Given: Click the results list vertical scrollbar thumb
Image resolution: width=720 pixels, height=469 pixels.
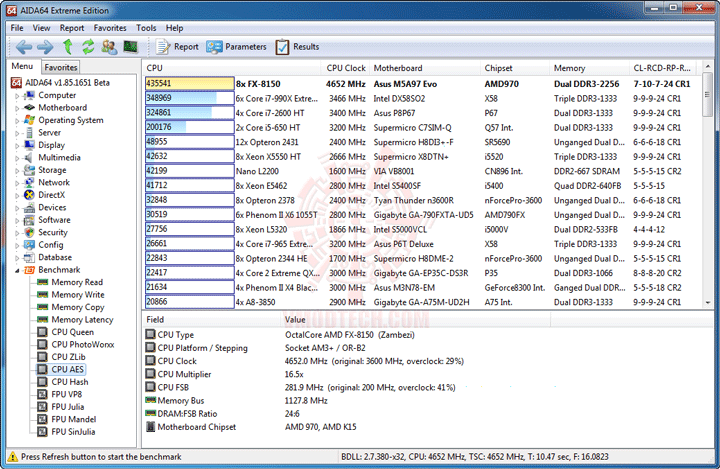Looking at the screenshot, I should [x=708, y=97].
